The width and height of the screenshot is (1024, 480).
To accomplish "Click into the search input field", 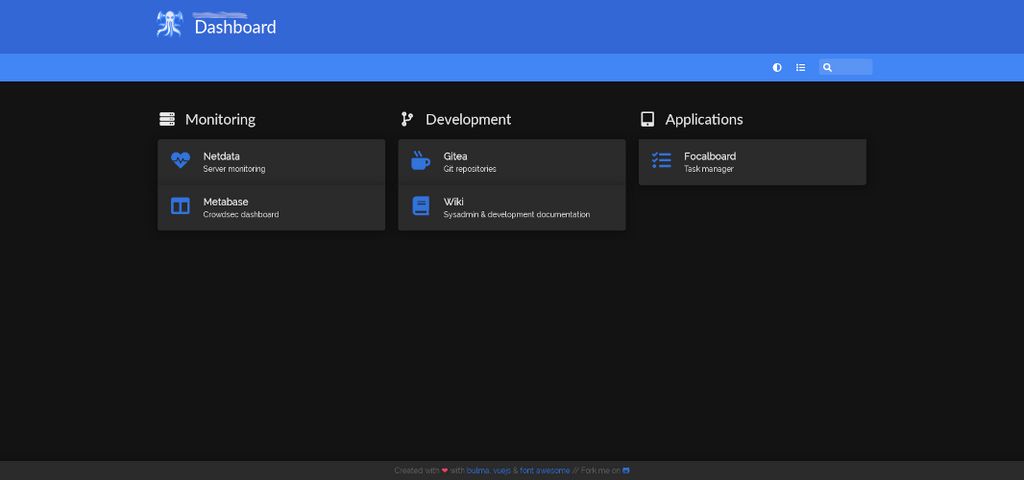I will (x=853, y=67).
